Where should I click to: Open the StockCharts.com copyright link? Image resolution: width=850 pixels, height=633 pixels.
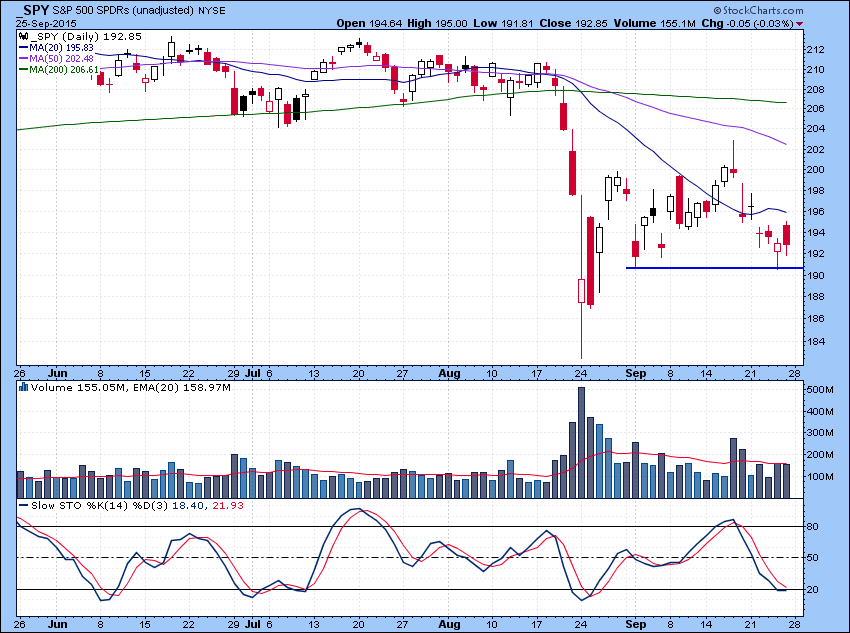coord(758,10)
